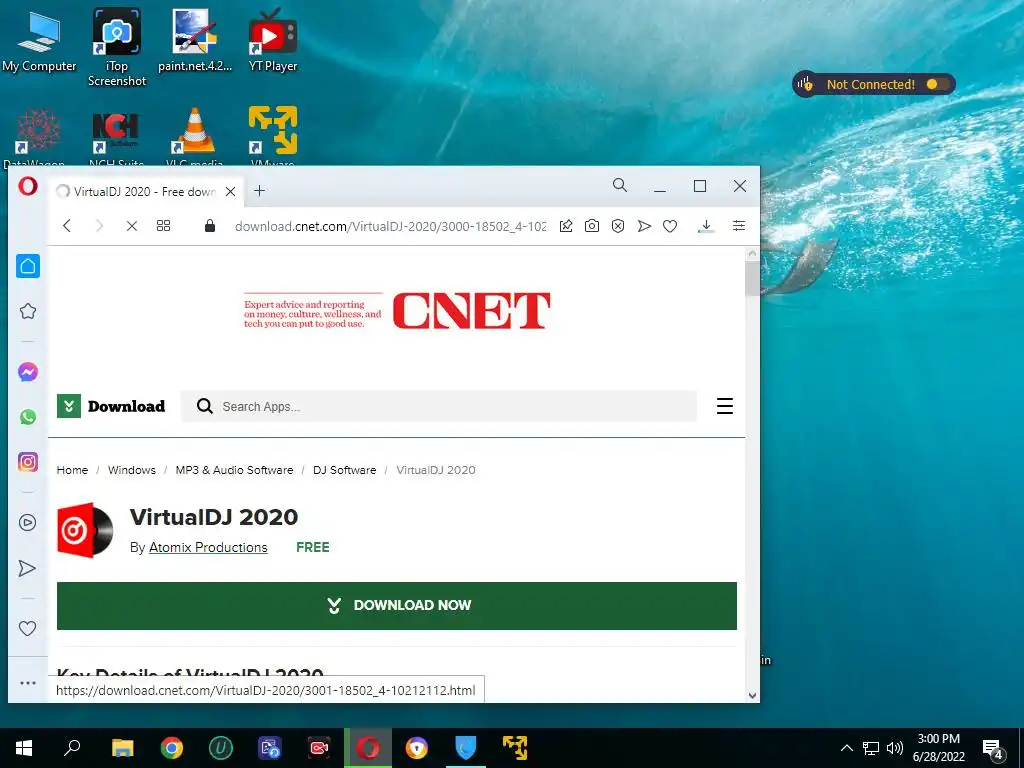Open Opera downloads panel
The image size is (1024, 768).
(706, 226)
